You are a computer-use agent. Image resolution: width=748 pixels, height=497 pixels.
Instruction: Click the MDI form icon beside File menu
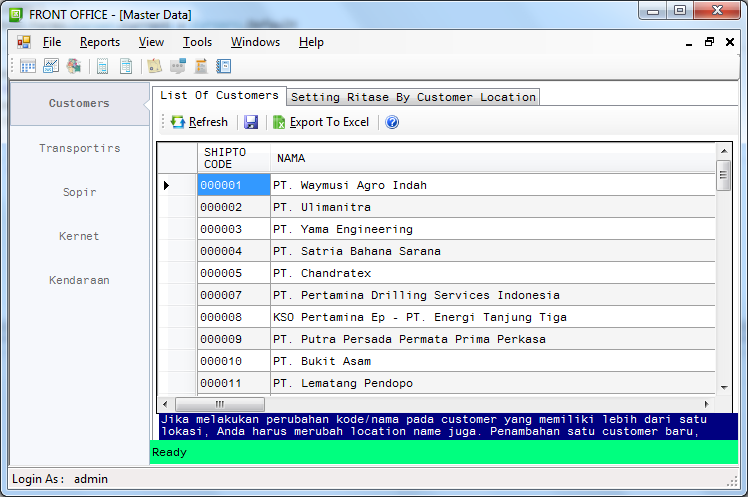24,42
